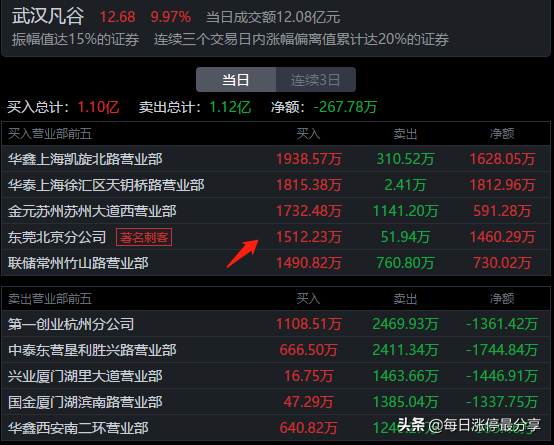Click the 武汉凡谷 stock name

48,16
